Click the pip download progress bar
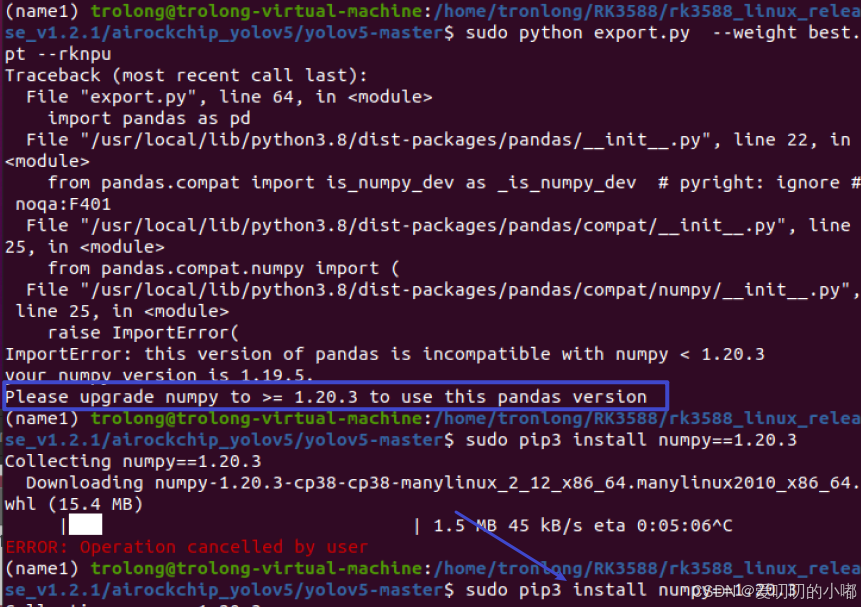 241,526
